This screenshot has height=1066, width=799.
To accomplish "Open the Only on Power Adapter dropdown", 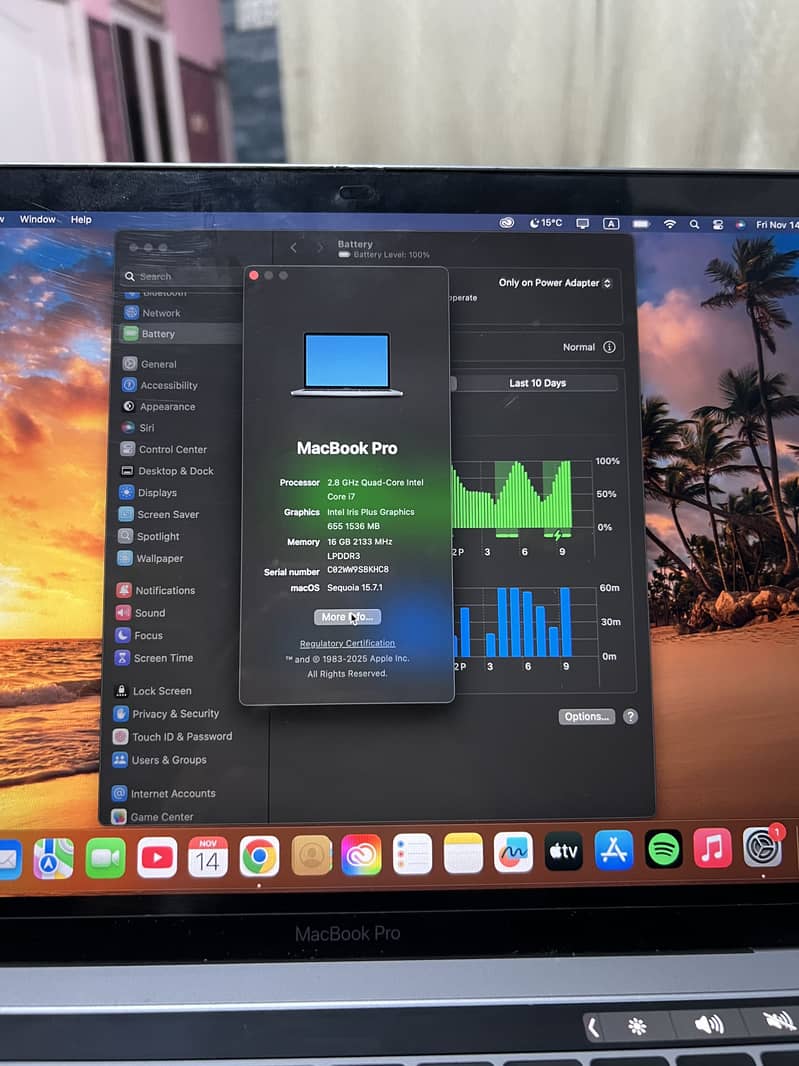I will tap(555, 283).
